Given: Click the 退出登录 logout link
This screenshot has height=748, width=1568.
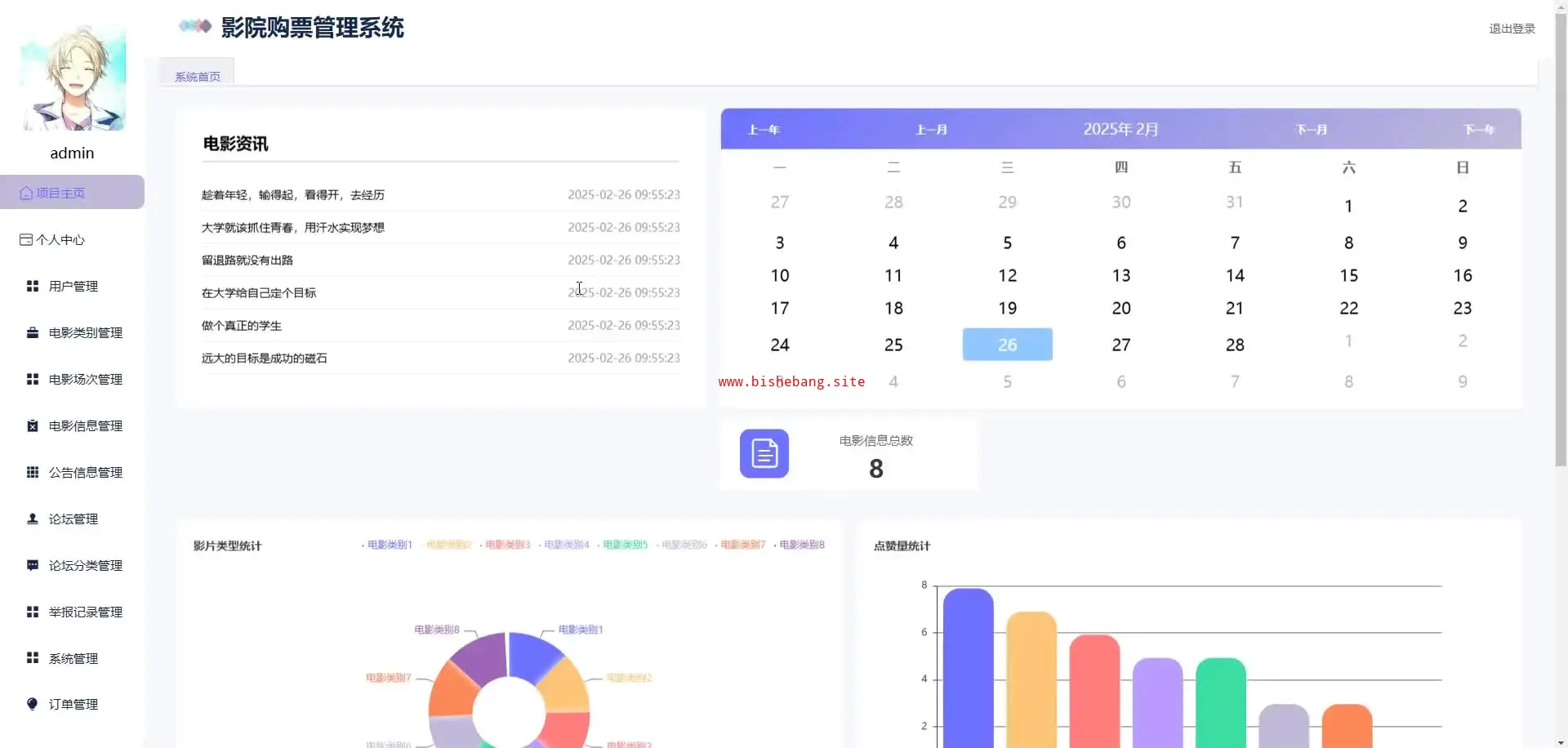Looking at the screenshot, I should pos(1512,29).
